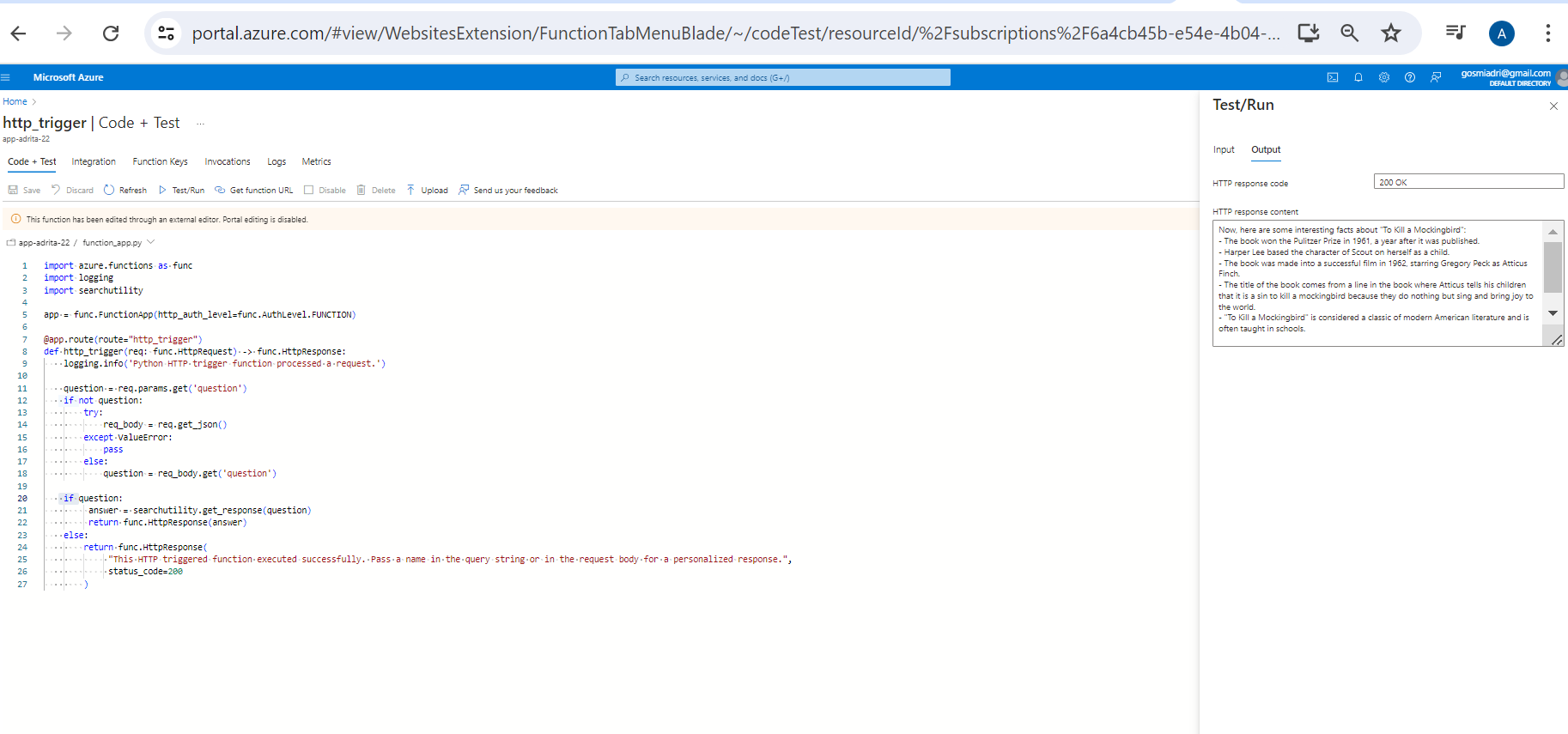Open the browser three-dot menu
Viewport: 1568px width, 734px height.
[x=1548, y=33]
